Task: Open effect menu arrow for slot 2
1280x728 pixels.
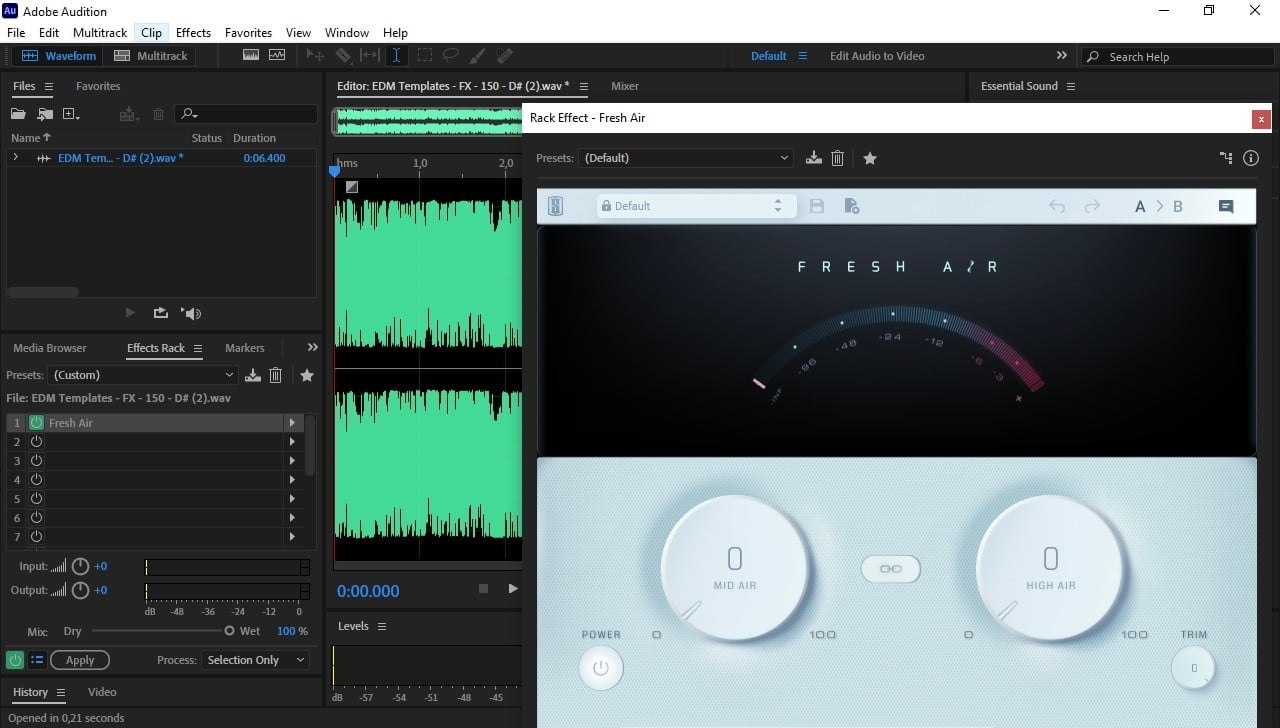Action: click(x=293, y=442)
